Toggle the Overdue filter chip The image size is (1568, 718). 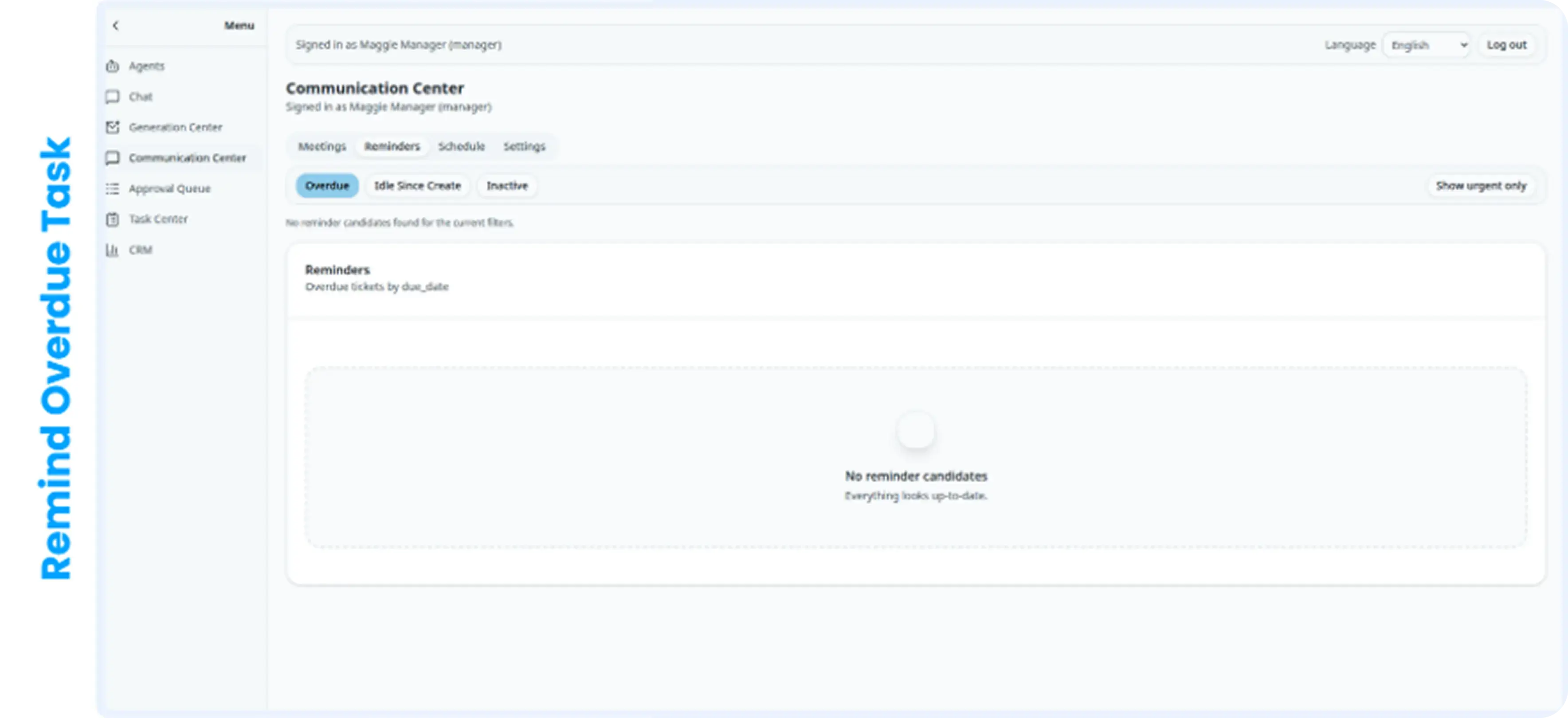coord(327,186)
